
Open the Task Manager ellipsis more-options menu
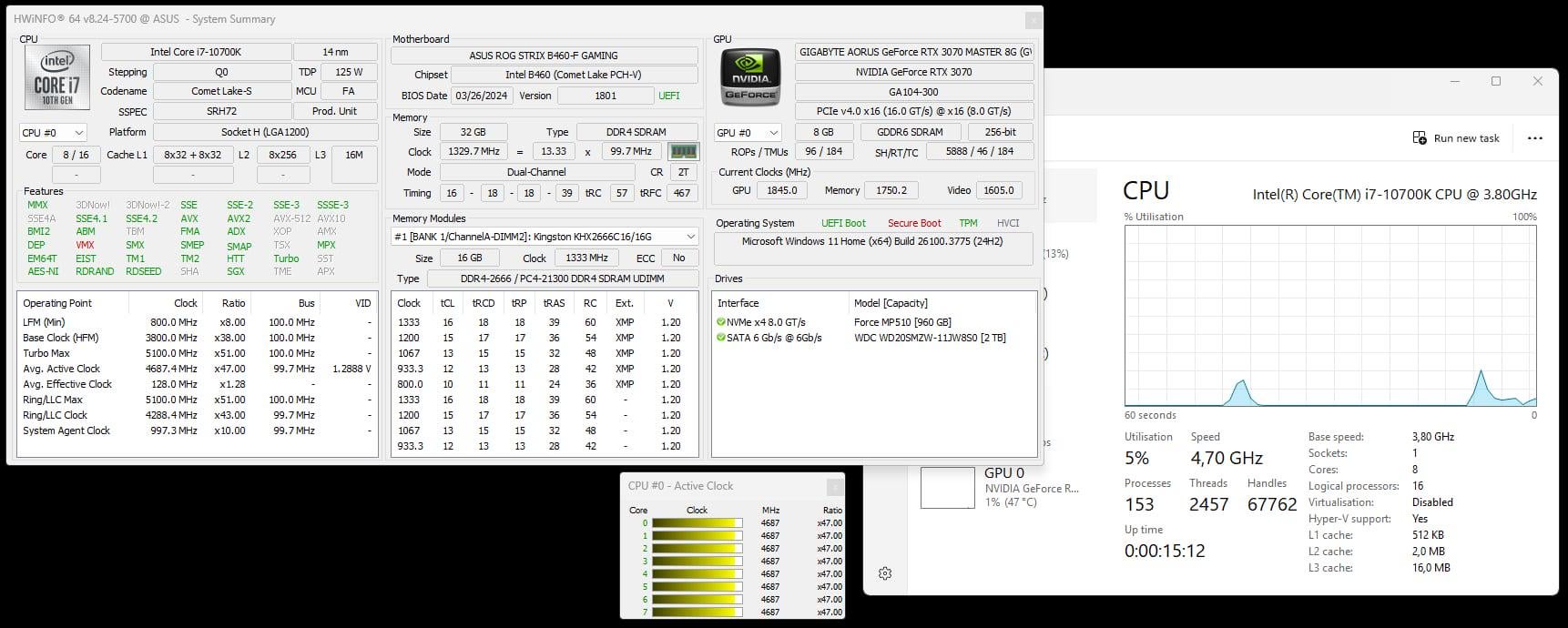pyautogui.click(x=1535, y=138)
